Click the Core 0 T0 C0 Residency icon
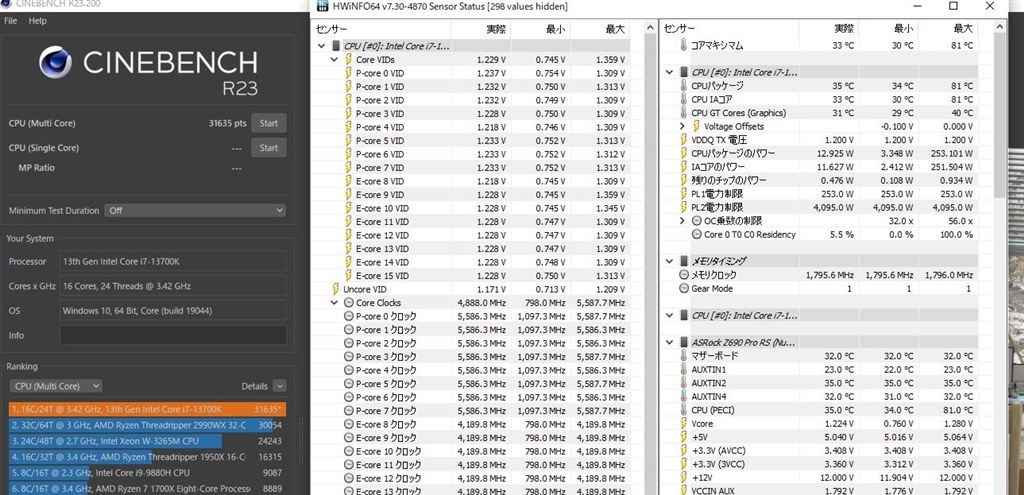The width and height of the screenshot is (1024, 495). click(x=696, y=234)
